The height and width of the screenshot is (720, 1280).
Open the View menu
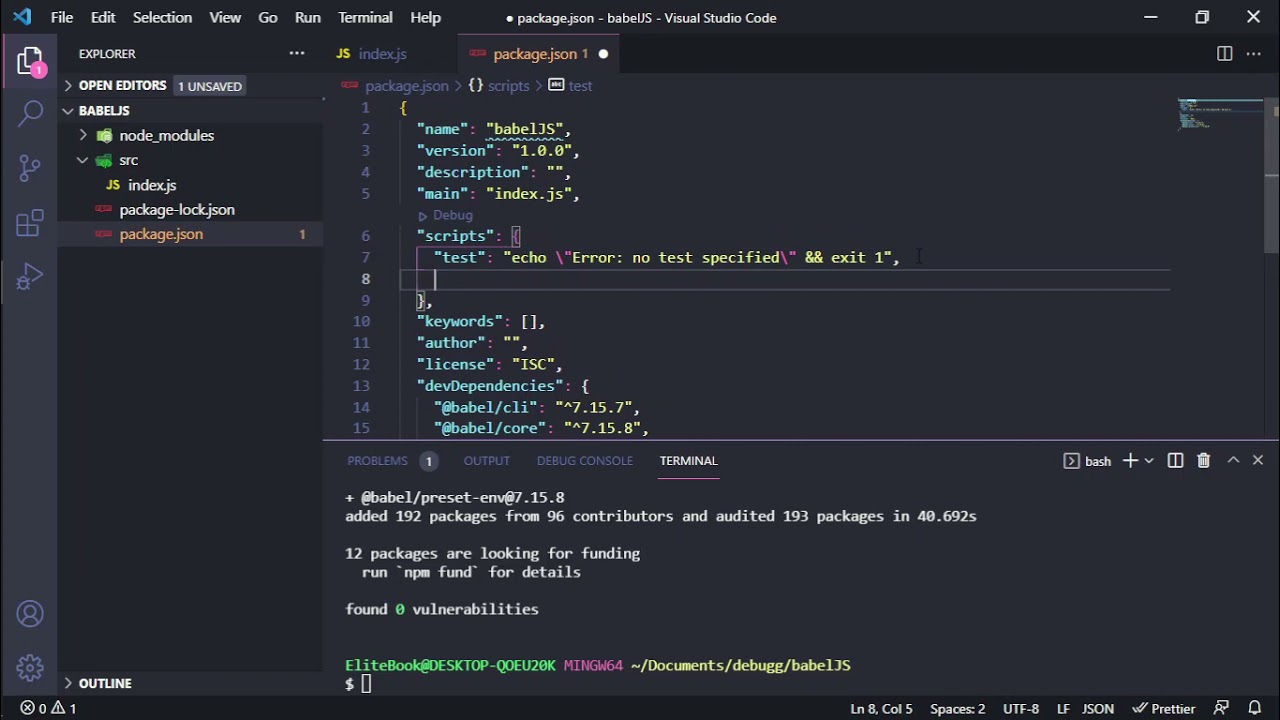(x=225, y=17)
